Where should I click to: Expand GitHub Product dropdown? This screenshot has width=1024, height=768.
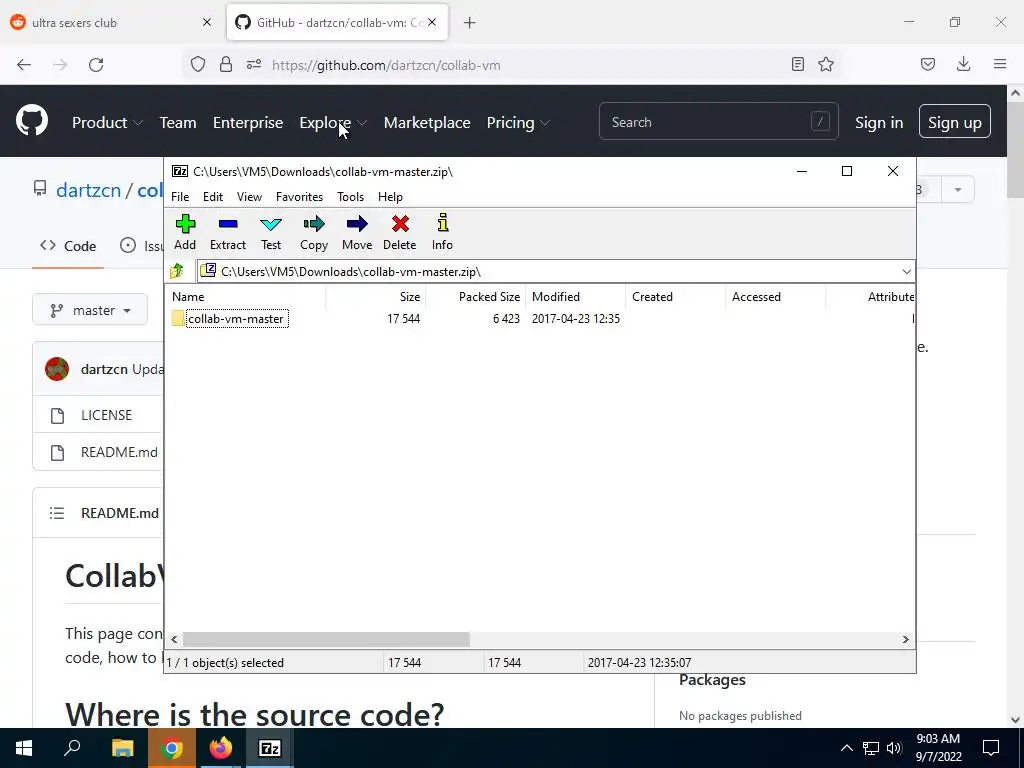[x=107, y=122]
